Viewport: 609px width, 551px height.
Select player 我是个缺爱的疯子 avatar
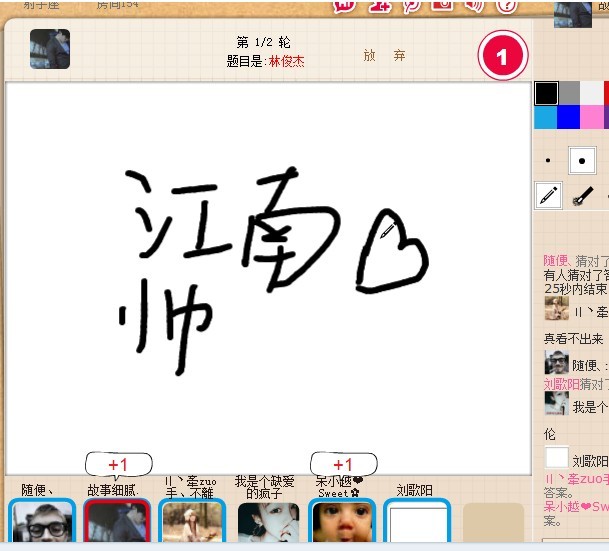(x=268, y=522)
